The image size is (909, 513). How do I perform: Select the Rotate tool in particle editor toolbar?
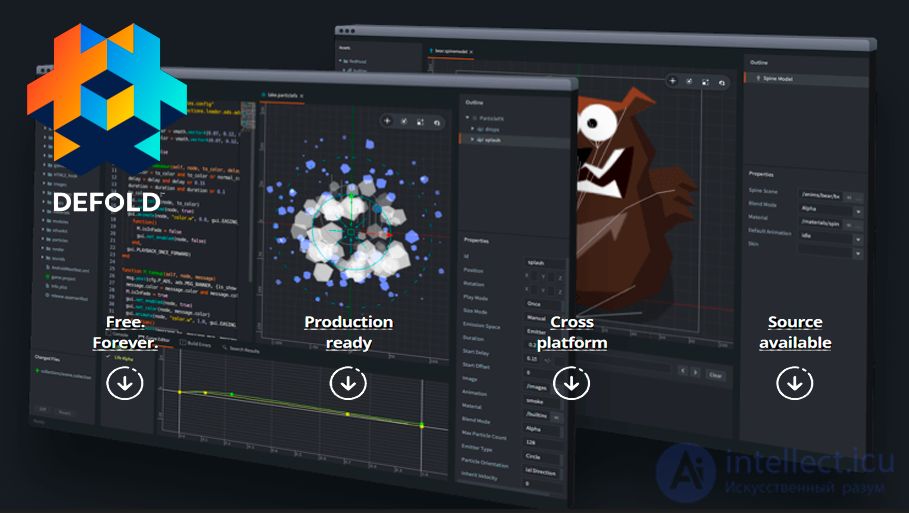pos(404,121)
